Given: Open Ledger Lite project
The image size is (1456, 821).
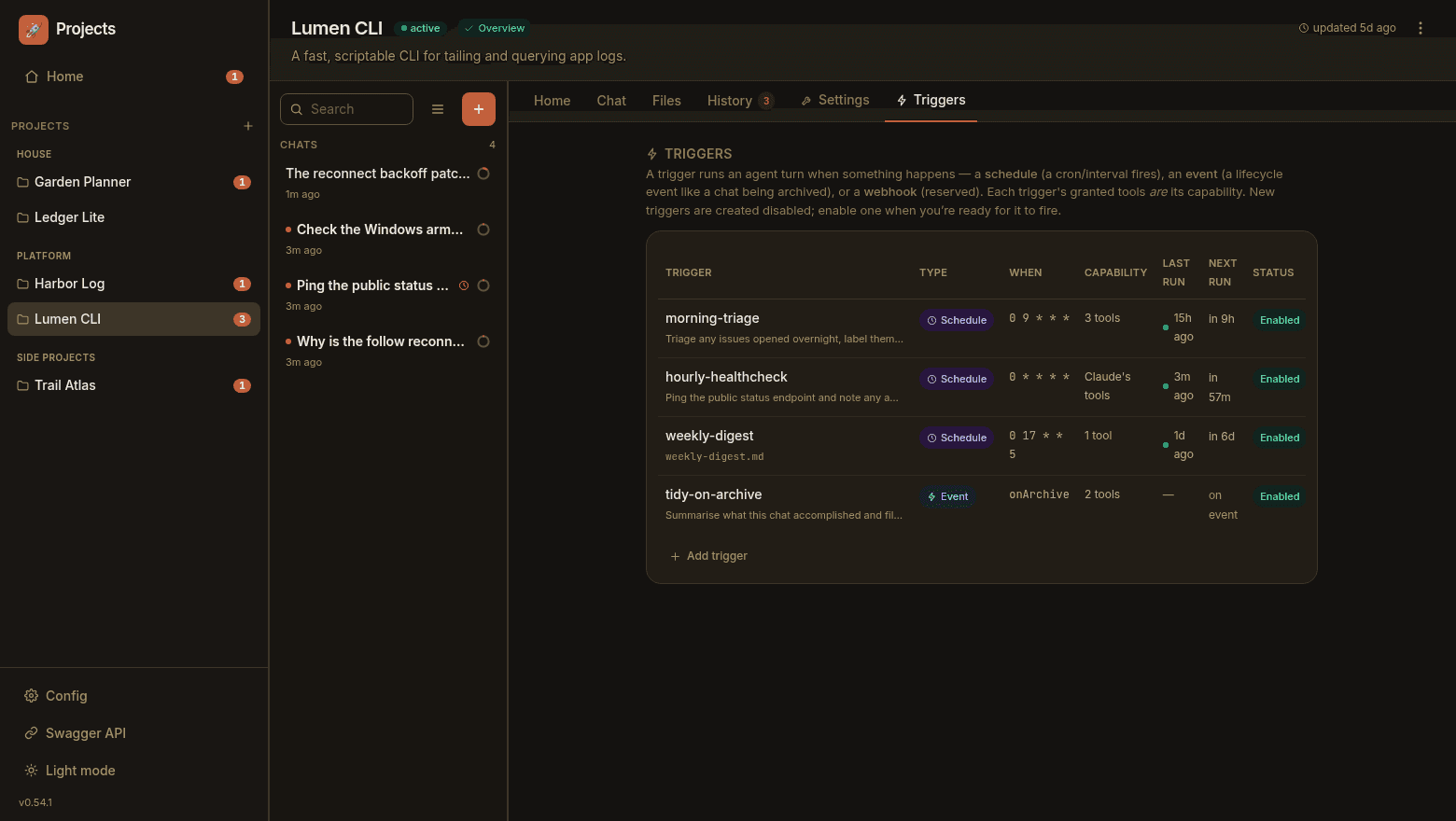Looking at the screenshot, I should click(133, 217).
